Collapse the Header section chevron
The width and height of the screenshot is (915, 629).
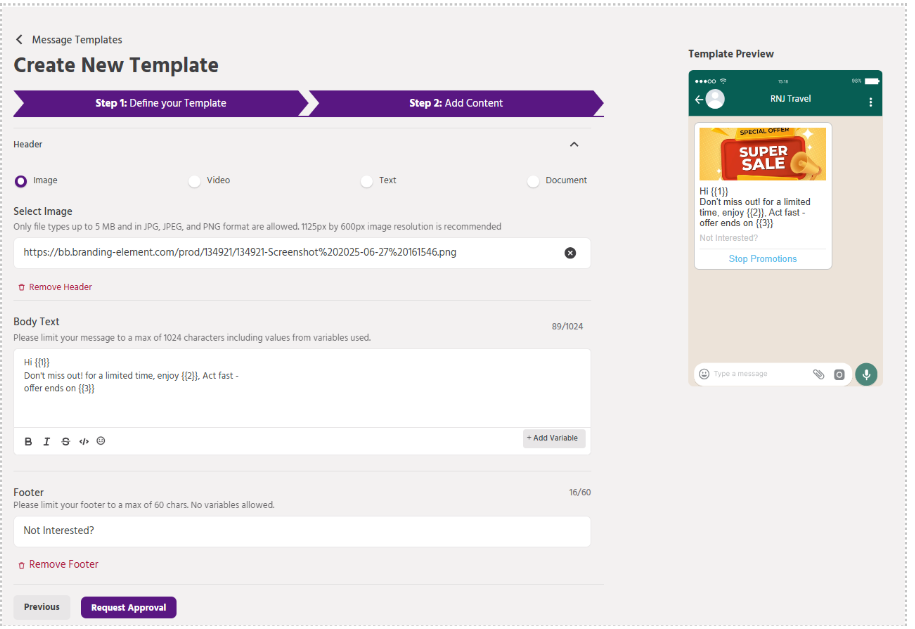point(574,145)
